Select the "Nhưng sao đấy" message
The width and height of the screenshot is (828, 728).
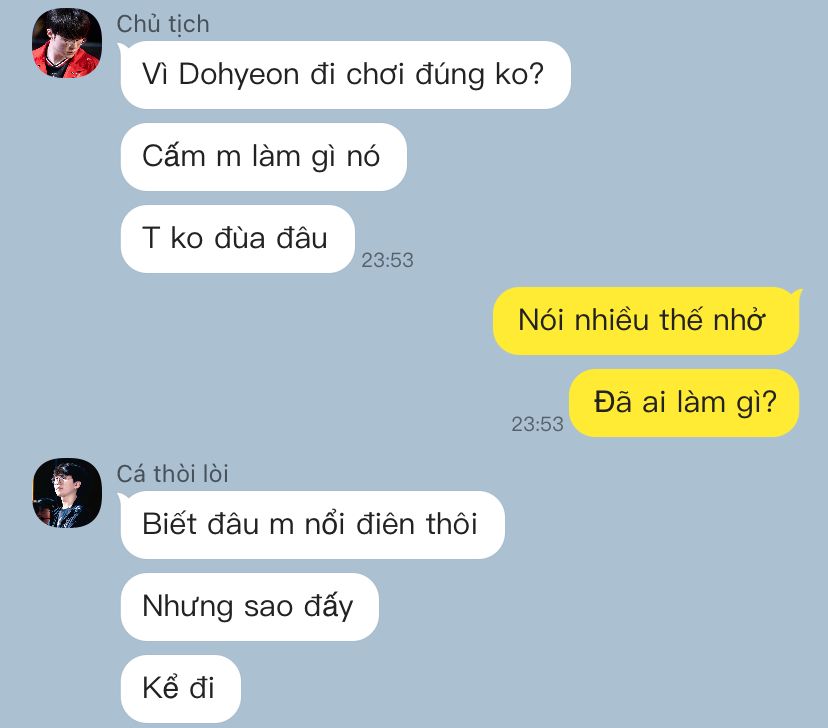pyautogui.click(x=250, y=607)
